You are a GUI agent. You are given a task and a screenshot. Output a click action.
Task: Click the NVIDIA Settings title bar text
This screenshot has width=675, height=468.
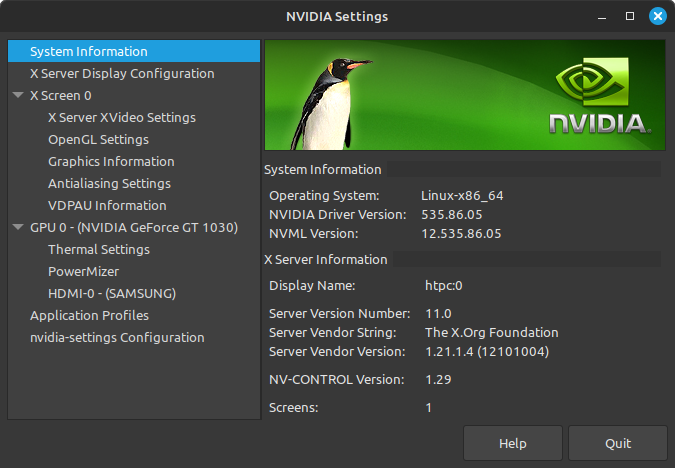[x=337, y=16]
